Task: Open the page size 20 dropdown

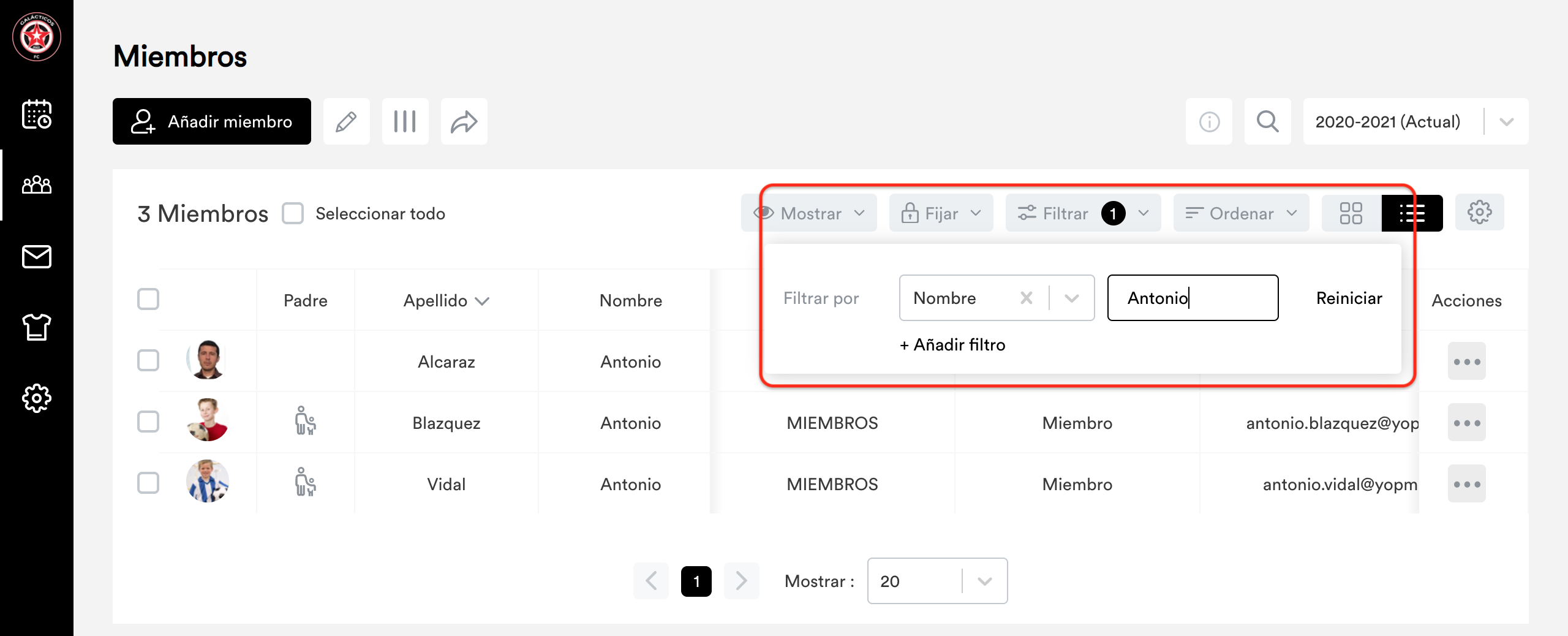Action: tap(938, 581)
